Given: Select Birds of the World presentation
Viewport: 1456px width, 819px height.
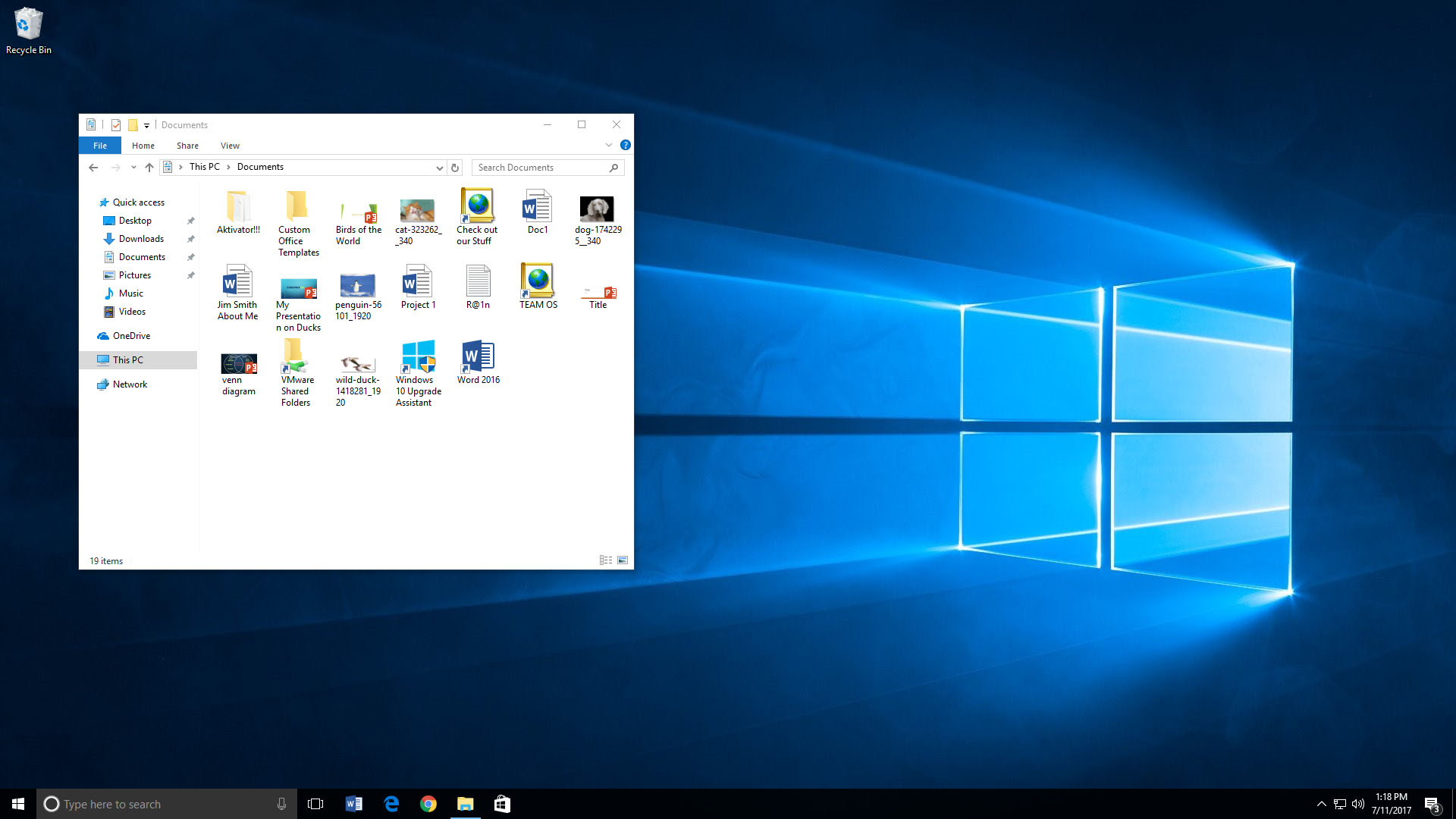Looking at the screenshot, I should coord(358,223).
